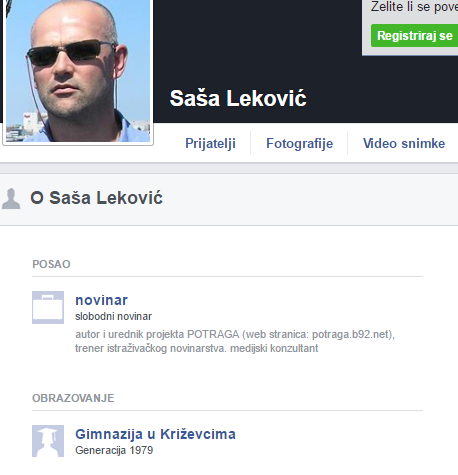Open the Gimnazija u Križevcima link
Image resolution: width=458 pixels, height=475 pixels.
(155, 434)
